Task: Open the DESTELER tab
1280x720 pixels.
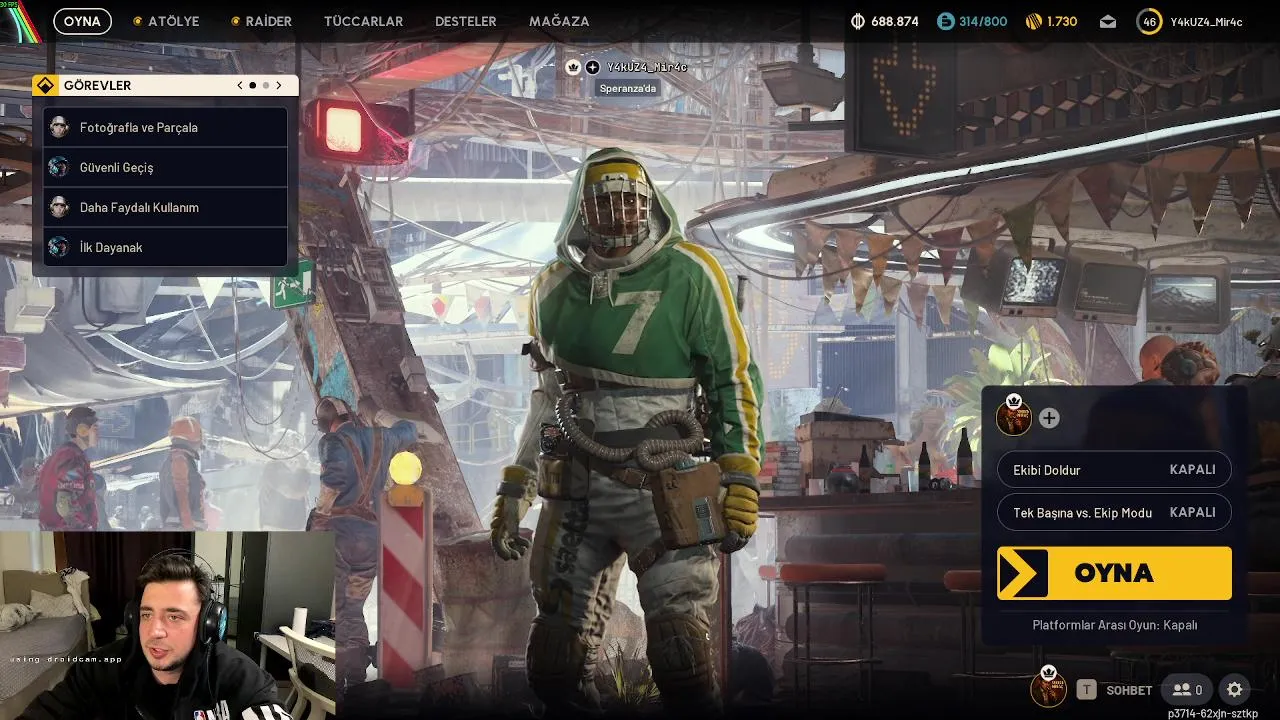Action: click(466, 21)
